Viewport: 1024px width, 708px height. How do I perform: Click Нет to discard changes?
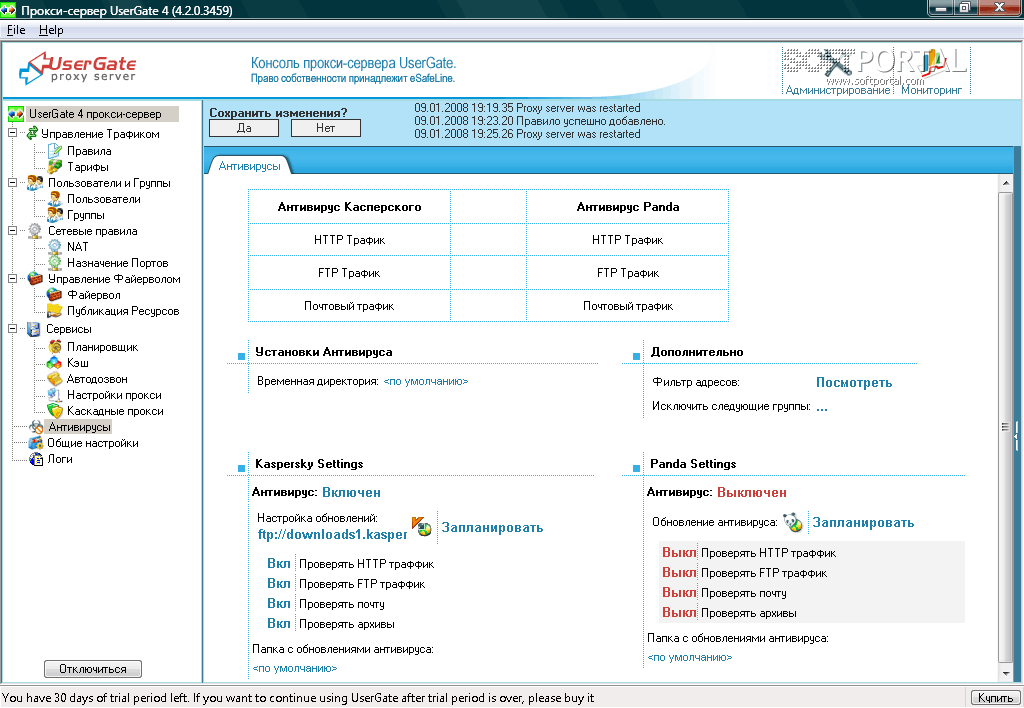point(325,128)
